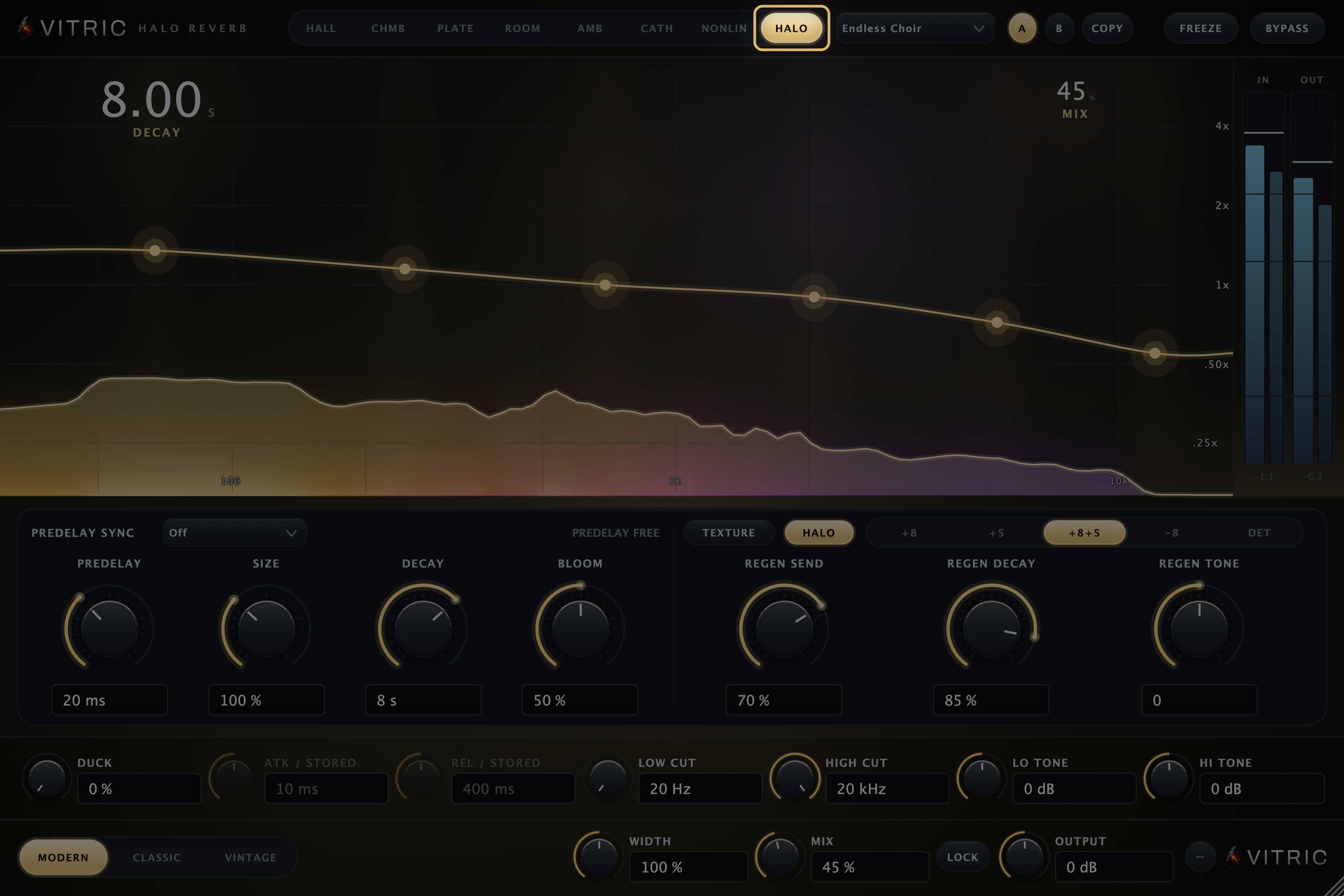Select preset slot A
This screenshot has height=896, width=1344.
coord(1022,28)
